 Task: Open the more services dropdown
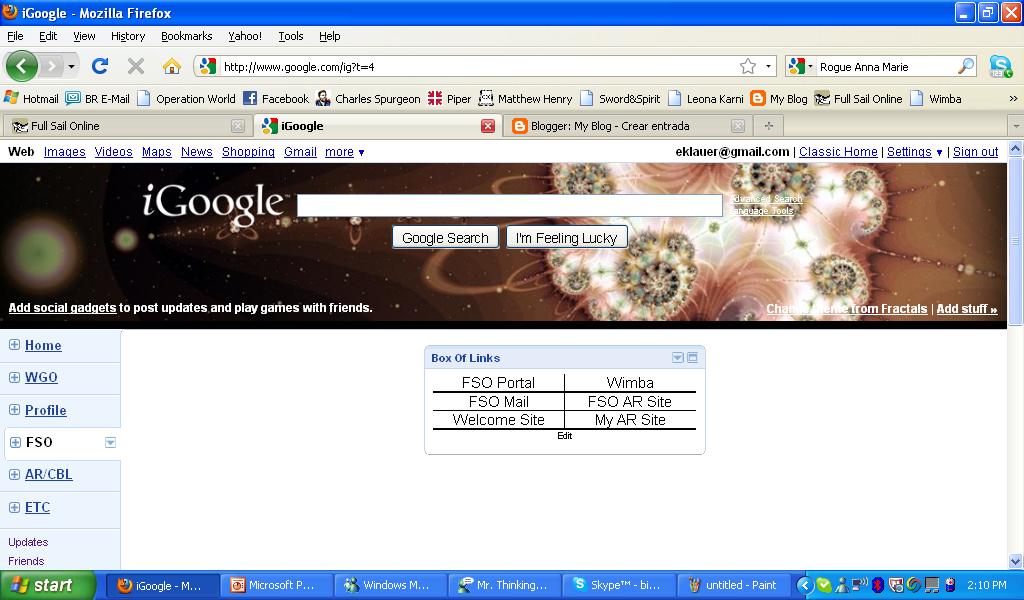(x=345, y=152)
